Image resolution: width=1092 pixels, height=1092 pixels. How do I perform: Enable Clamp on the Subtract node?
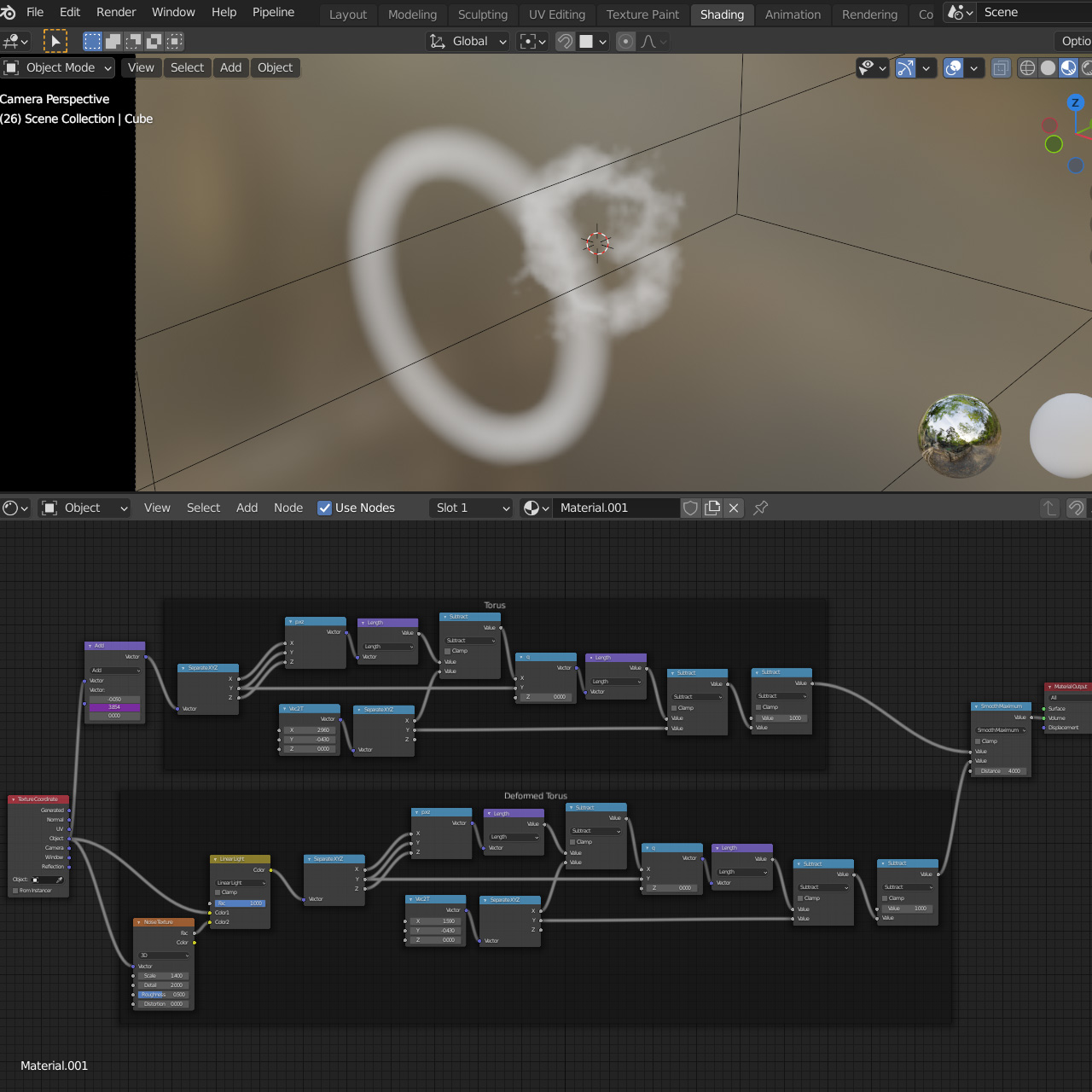pos(447,650)
